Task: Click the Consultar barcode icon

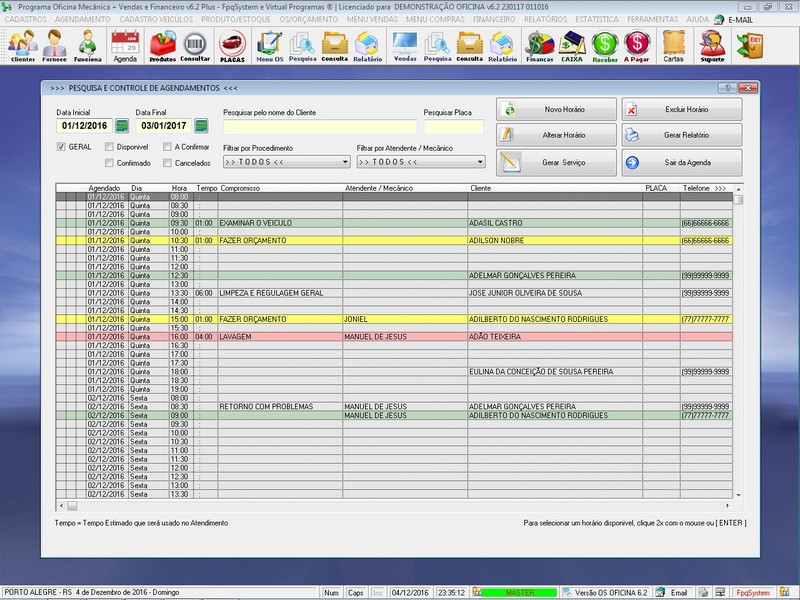Action: click(195, 46)
